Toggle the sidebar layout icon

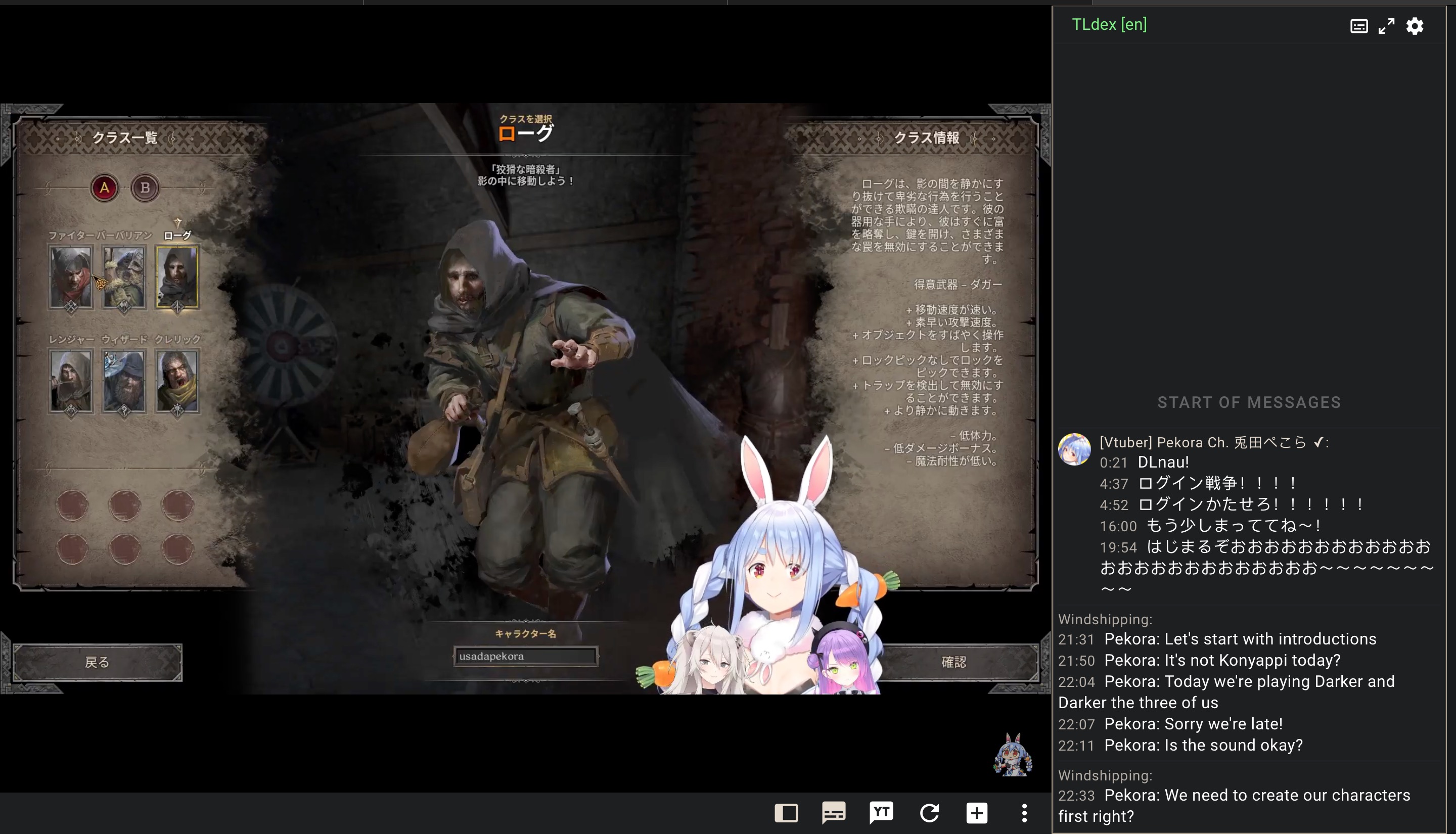pyautogui.click(x=786, y=812)
